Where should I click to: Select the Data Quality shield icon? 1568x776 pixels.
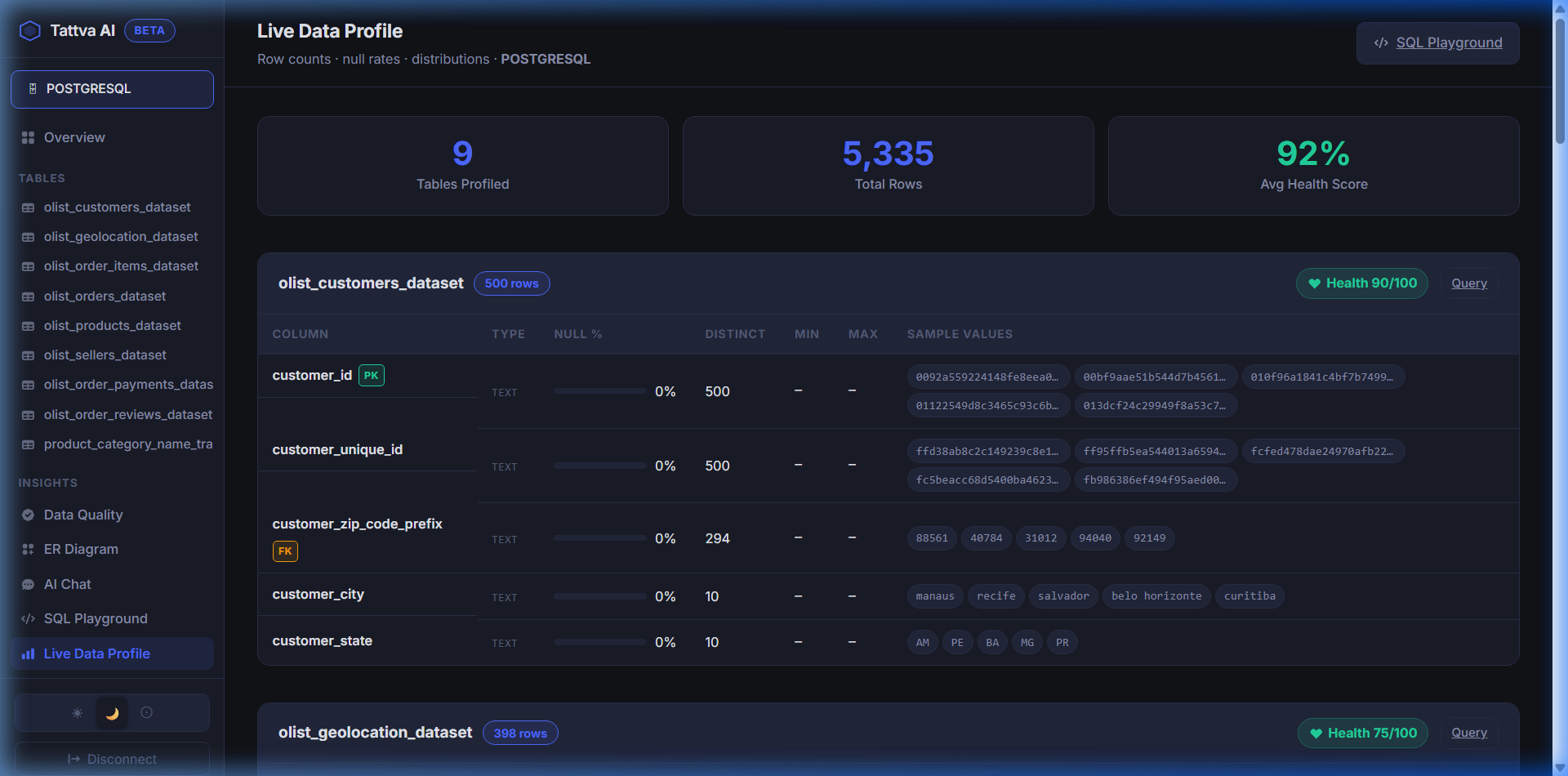(x=28, y=515)
